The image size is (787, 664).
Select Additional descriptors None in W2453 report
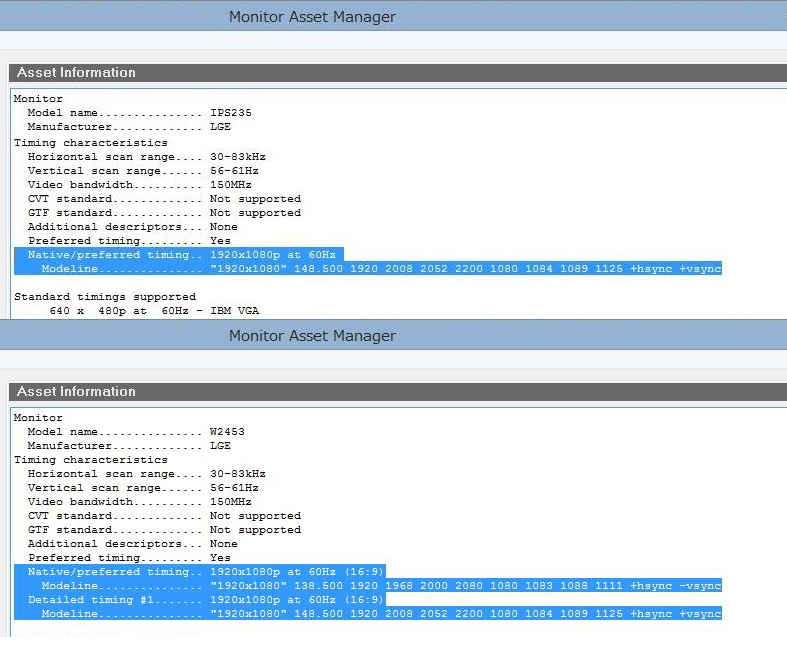133,544
